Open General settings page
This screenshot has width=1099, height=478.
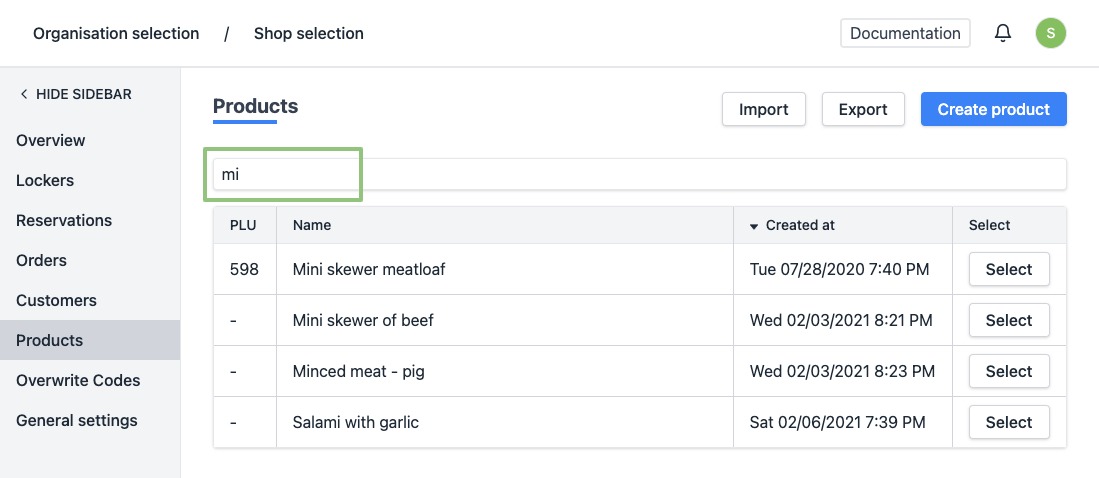click(77, 420)
